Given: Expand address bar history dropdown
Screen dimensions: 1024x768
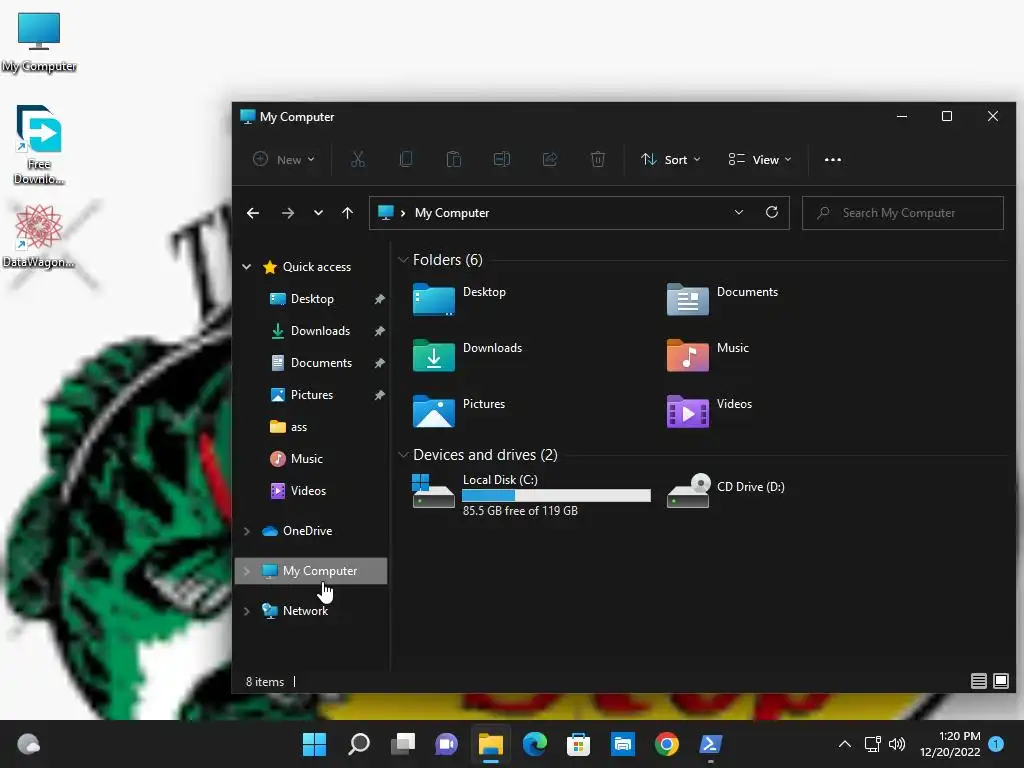Looking at the screenshot, I should click(x=739, y=212).
